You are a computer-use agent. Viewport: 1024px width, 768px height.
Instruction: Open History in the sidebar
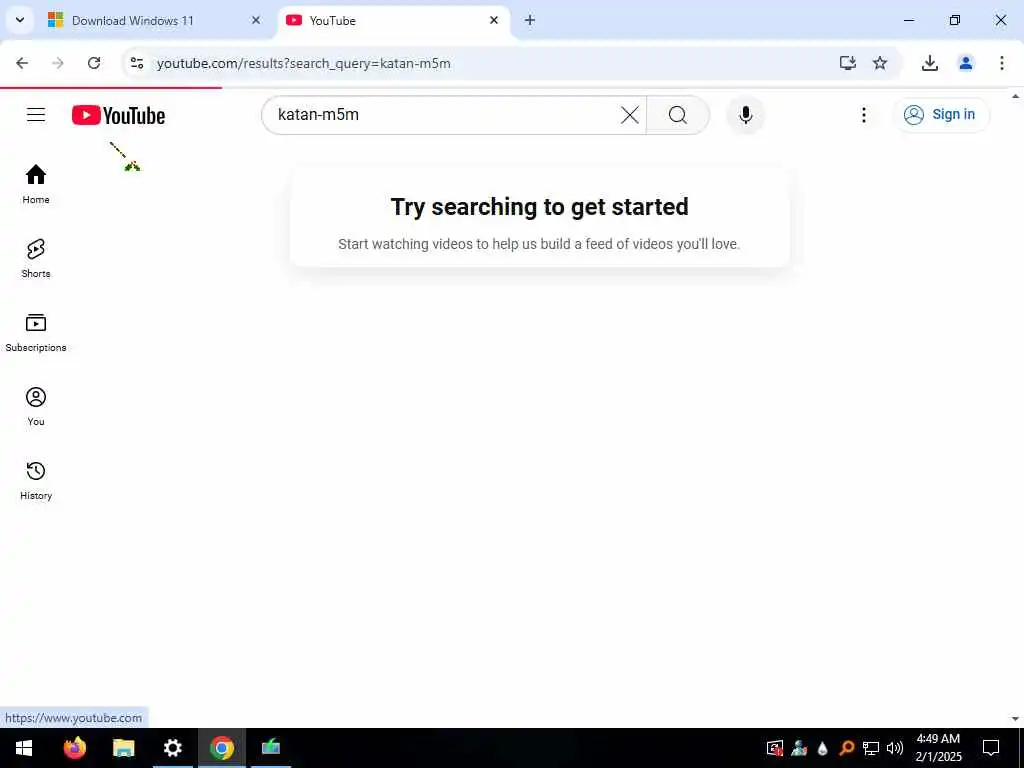pos(36,481)
